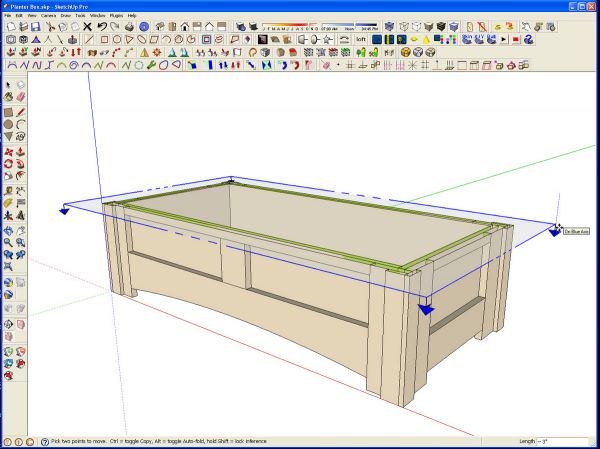Activate the Orbit tool
This screenshot has width=600, height=449.
(x=8, y=231)
